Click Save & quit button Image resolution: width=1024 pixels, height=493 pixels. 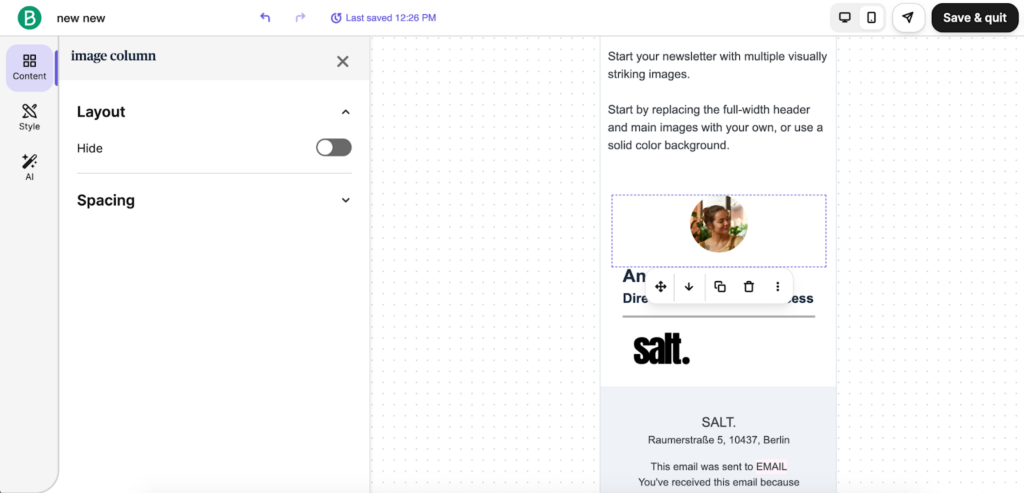pos(975,18)
